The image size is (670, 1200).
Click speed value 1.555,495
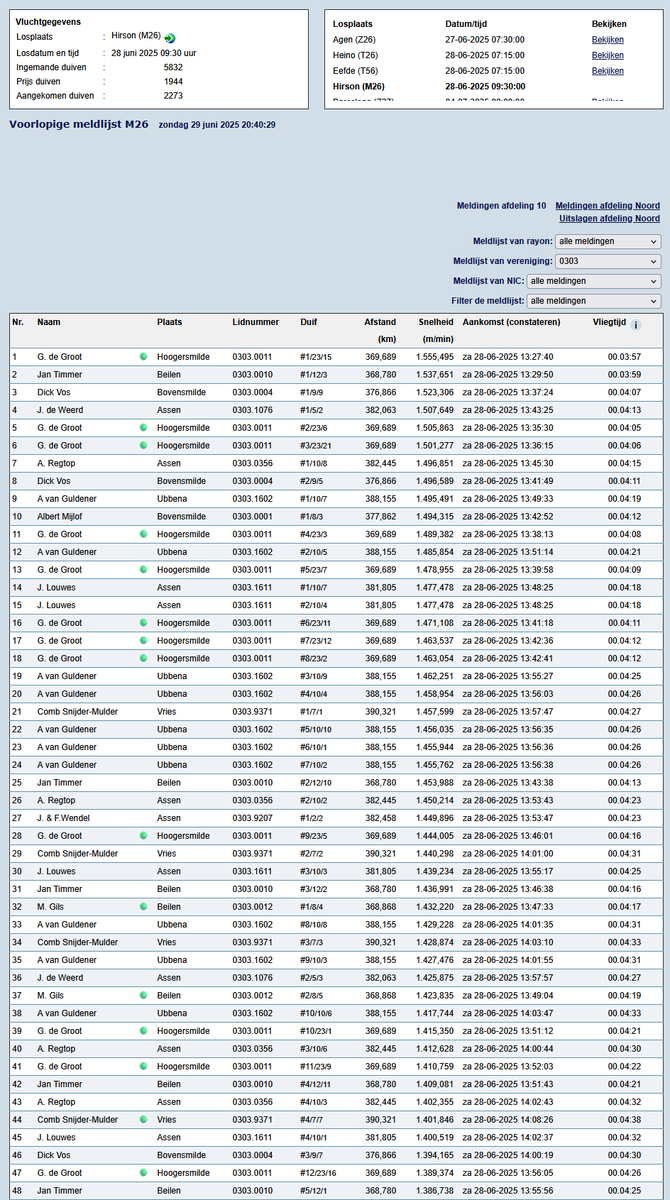pos(433,356)
